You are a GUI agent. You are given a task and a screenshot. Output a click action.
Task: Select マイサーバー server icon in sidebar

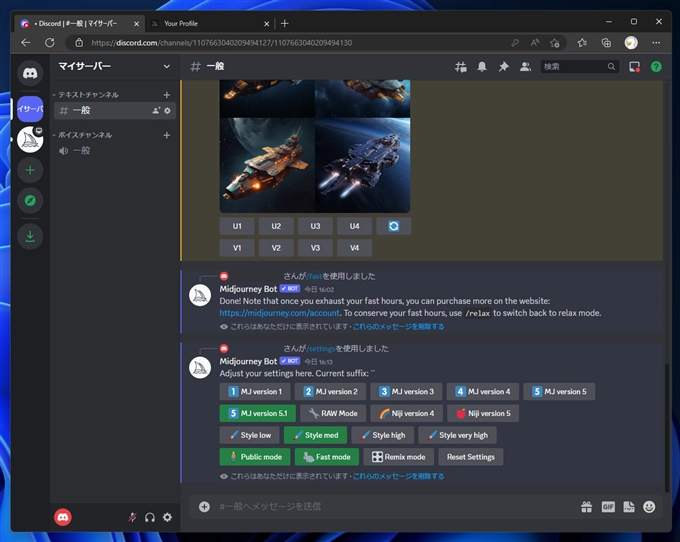tap(30, 108)
